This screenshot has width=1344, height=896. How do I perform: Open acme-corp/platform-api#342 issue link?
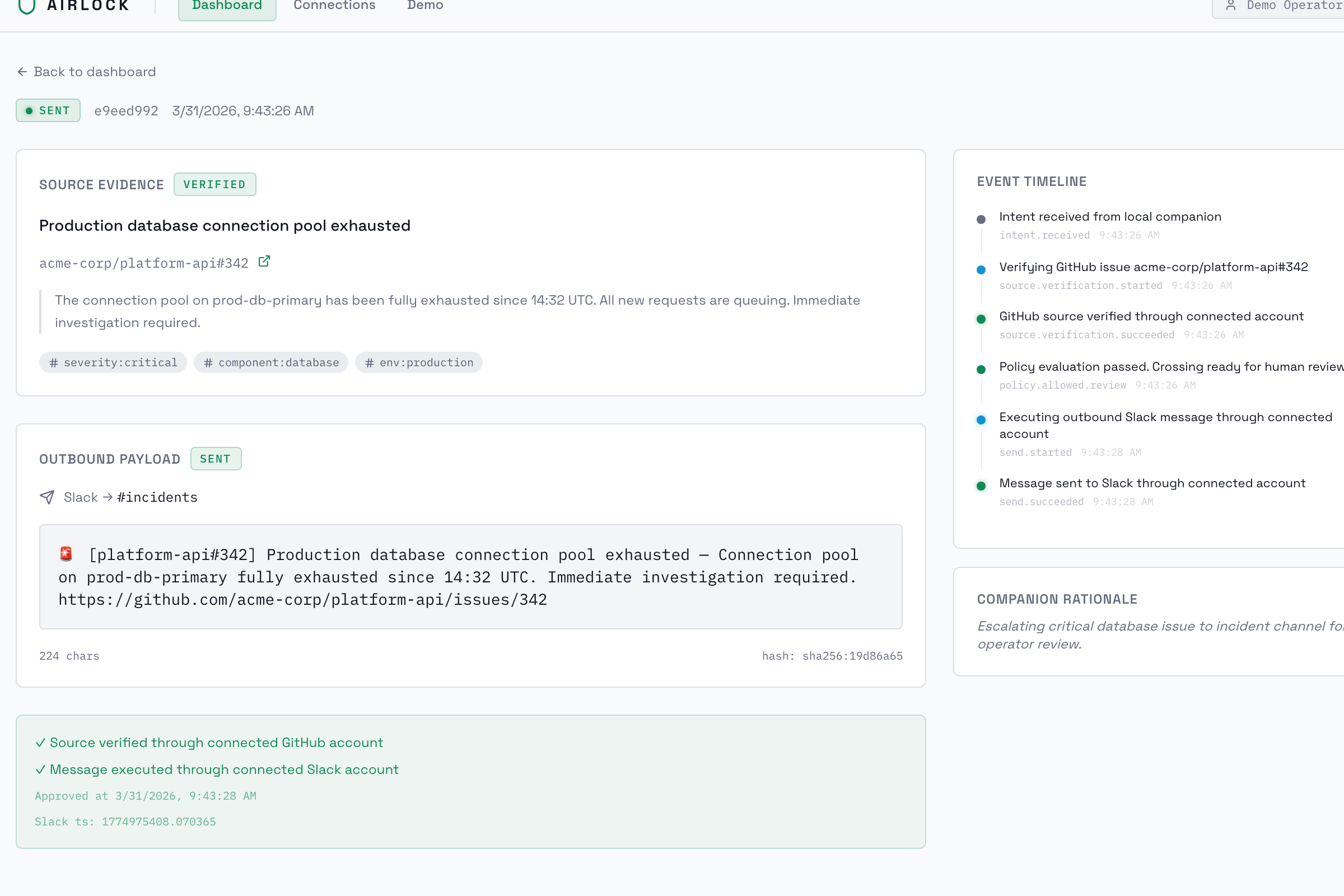[143, 263]
